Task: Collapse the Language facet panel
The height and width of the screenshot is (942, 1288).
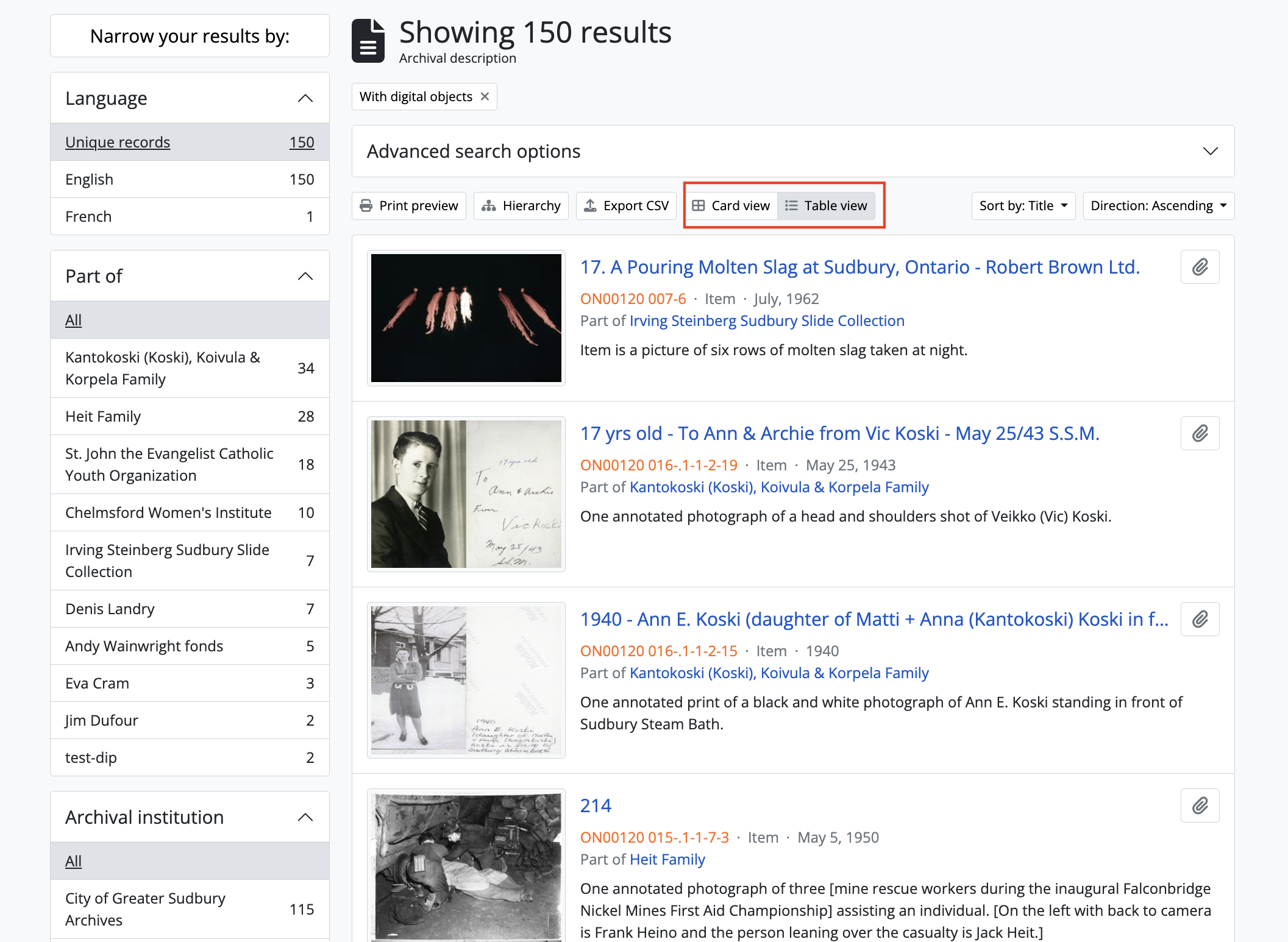Action: (x=305, y=98)
